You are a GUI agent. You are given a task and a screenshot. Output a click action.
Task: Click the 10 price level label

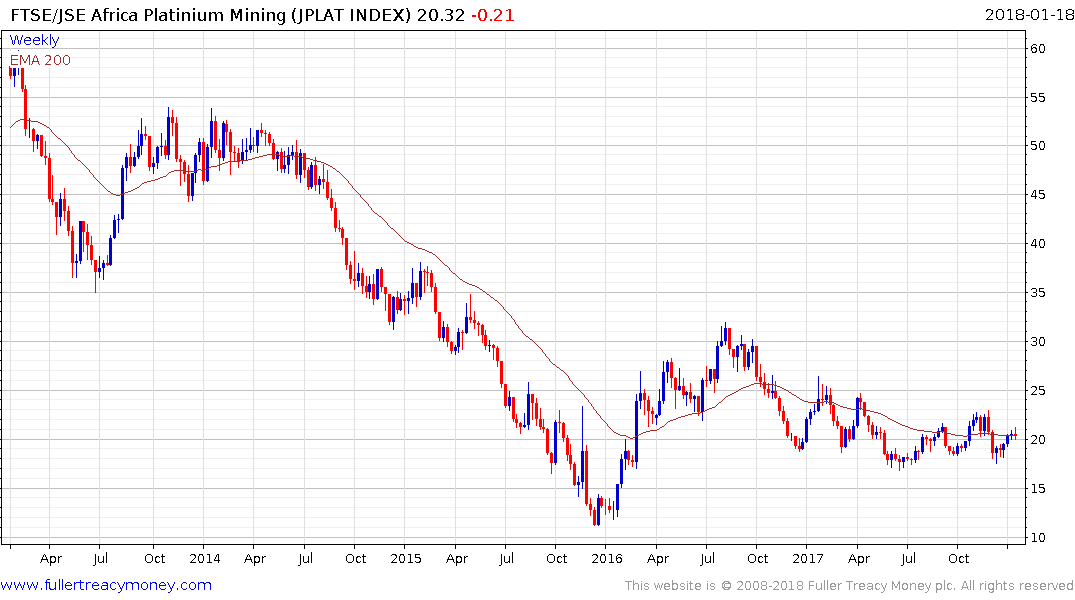click(1038, 538)
